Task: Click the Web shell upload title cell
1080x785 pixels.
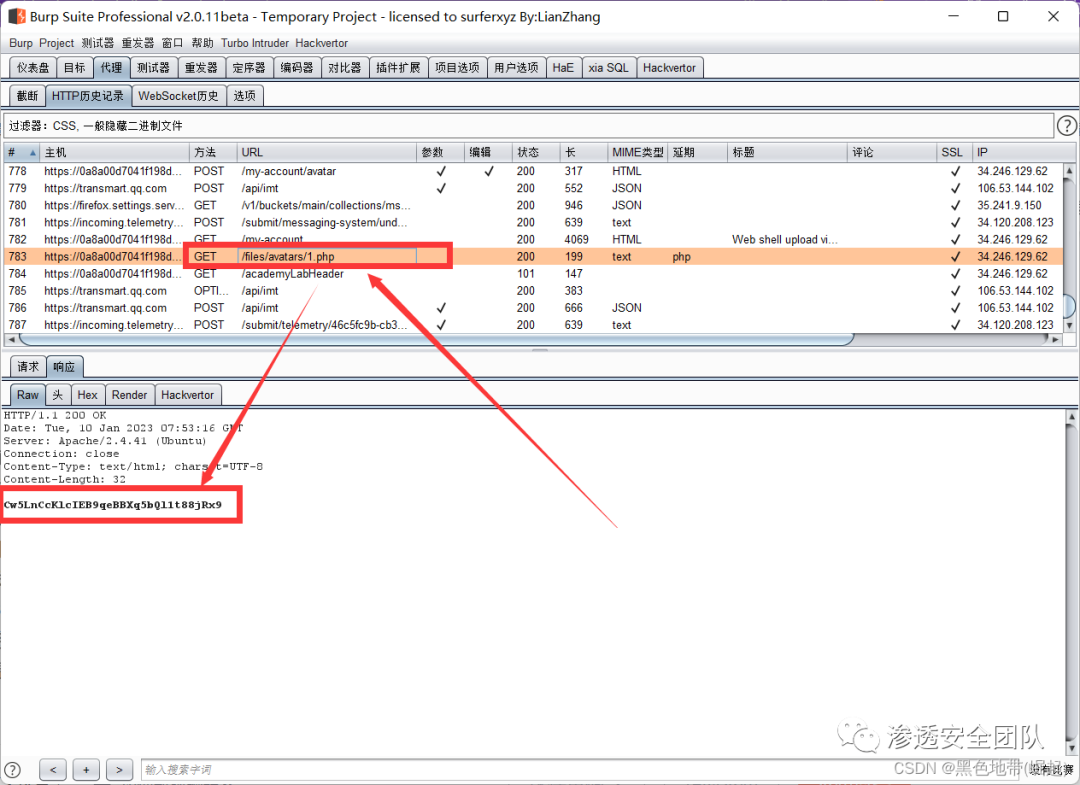Action: click(785, 239)
